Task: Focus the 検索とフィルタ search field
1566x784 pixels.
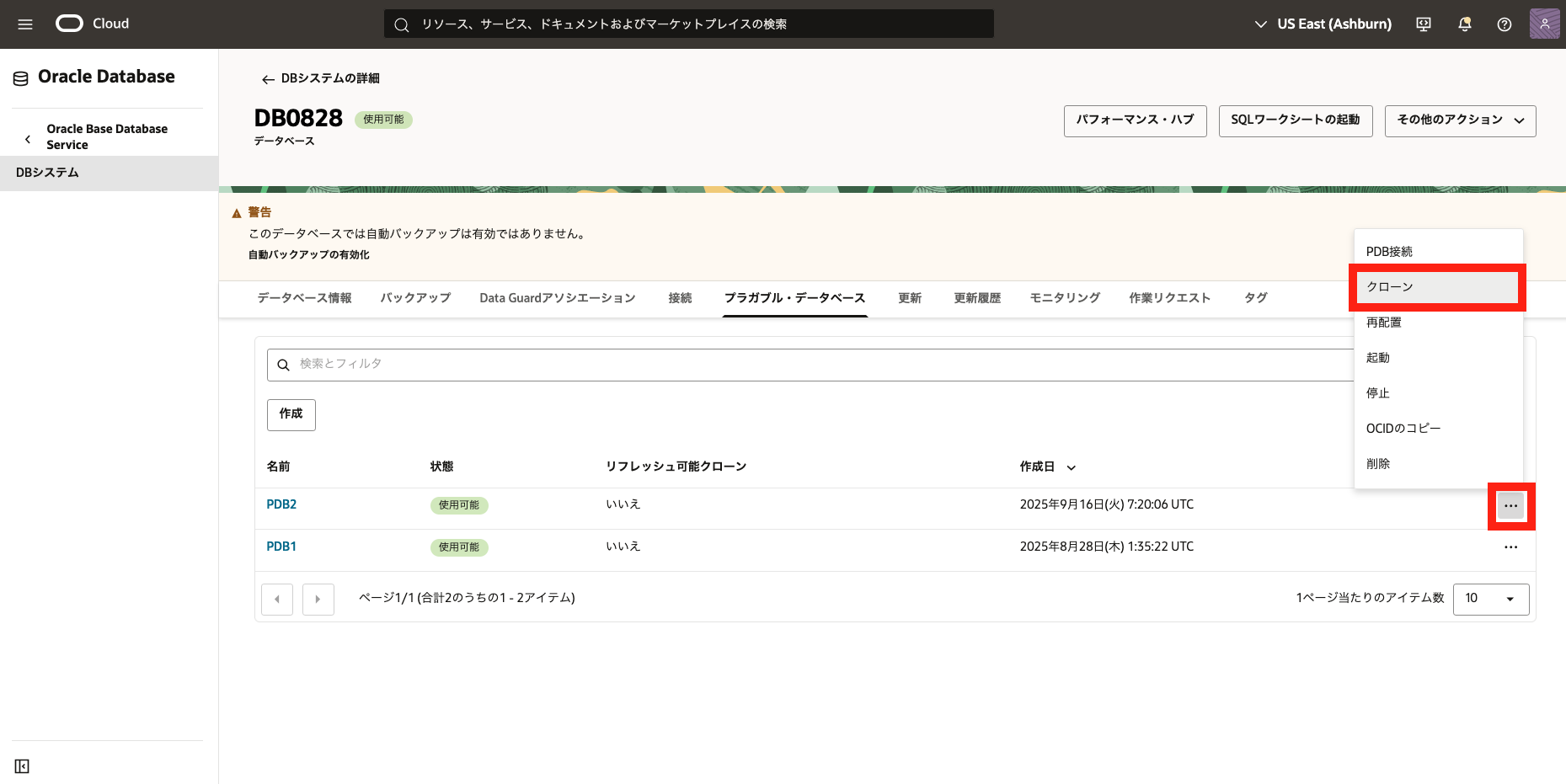Action: pos(809,365)
